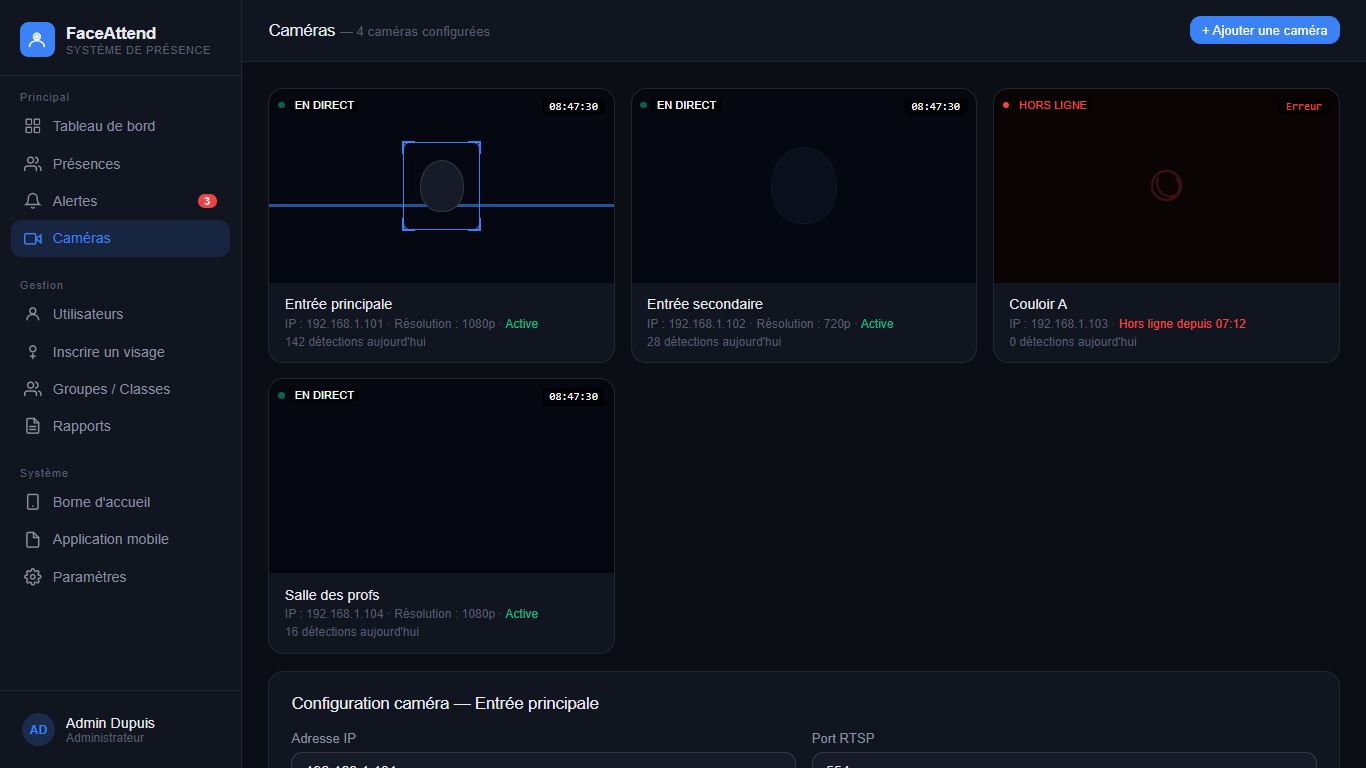Click the Application mobile file icon
This screenshot has height=768, width=1366.
coord(33,539)
